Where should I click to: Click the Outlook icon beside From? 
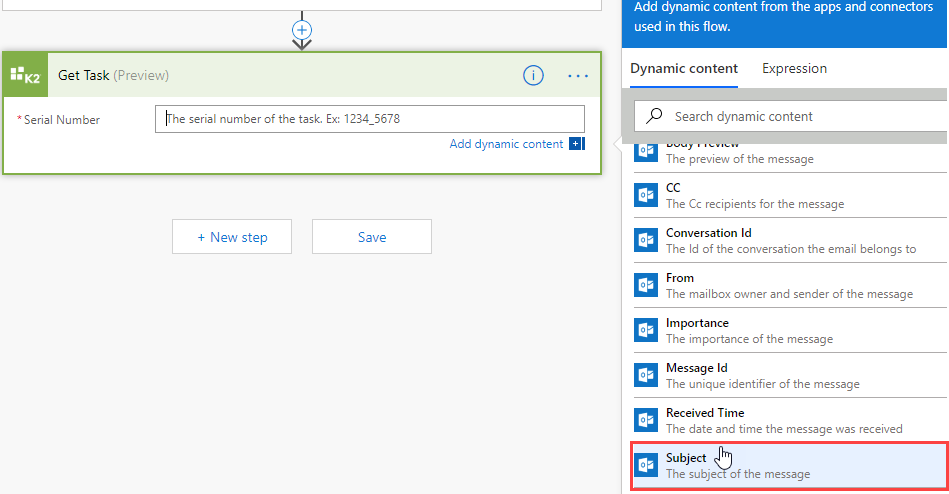[646, 285]
